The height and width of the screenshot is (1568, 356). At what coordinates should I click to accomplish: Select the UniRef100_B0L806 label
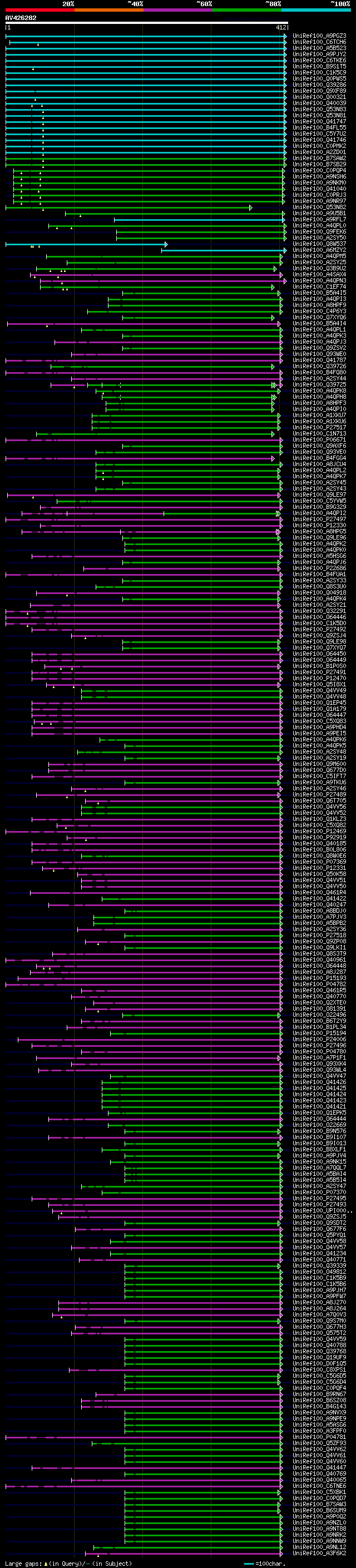tap(319, 849)
